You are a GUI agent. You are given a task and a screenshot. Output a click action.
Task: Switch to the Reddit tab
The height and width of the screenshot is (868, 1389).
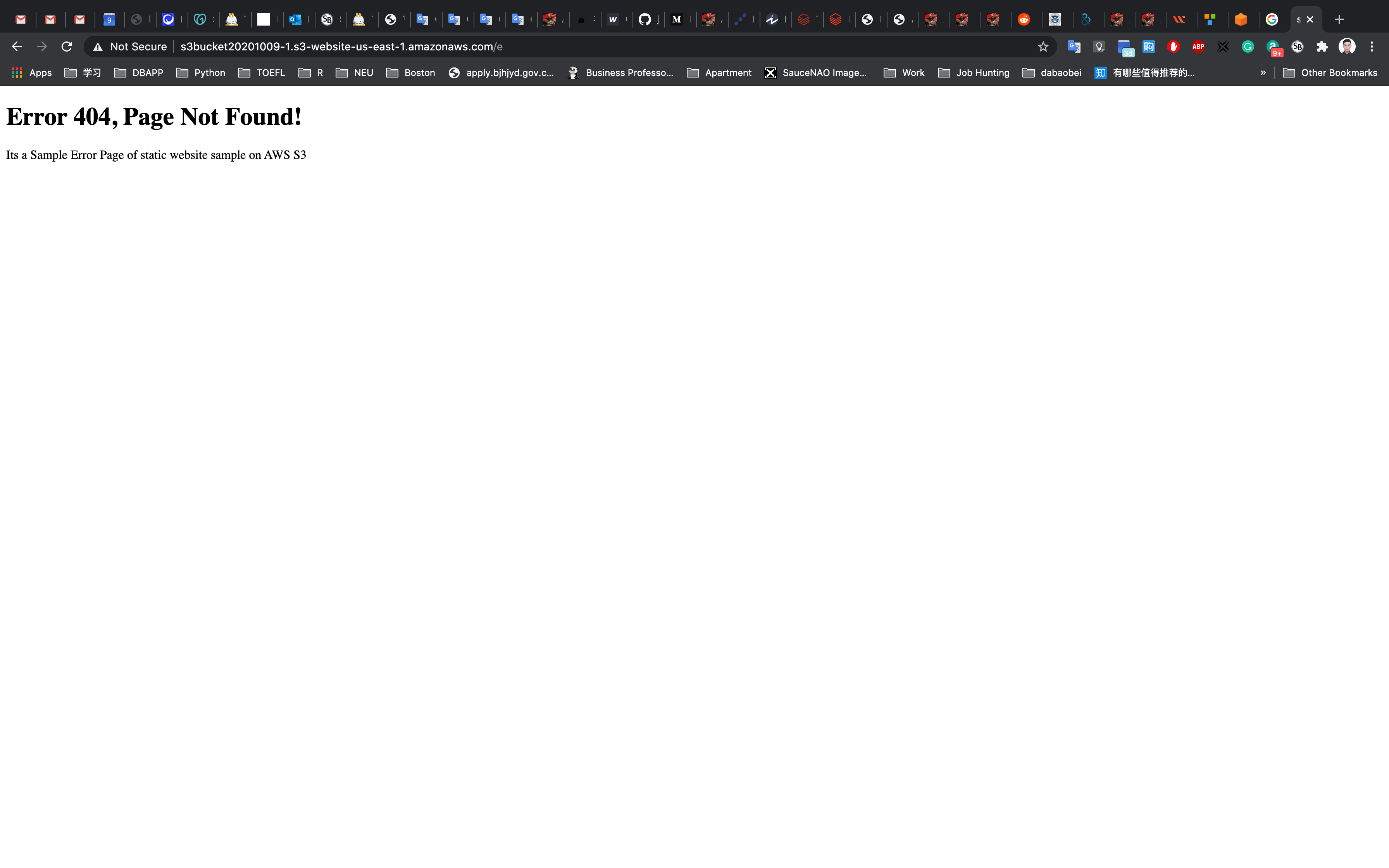click(x=1024, y=19)
